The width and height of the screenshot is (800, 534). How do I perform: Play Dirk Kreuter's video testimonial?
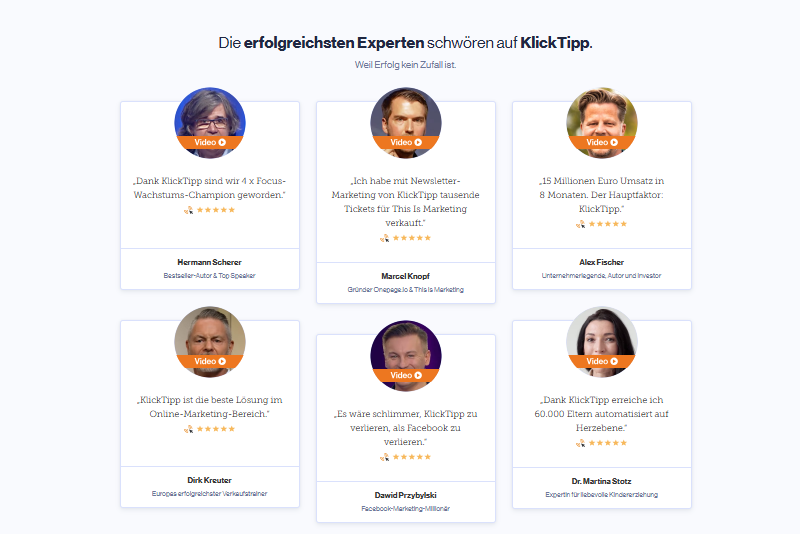(210, 361)
